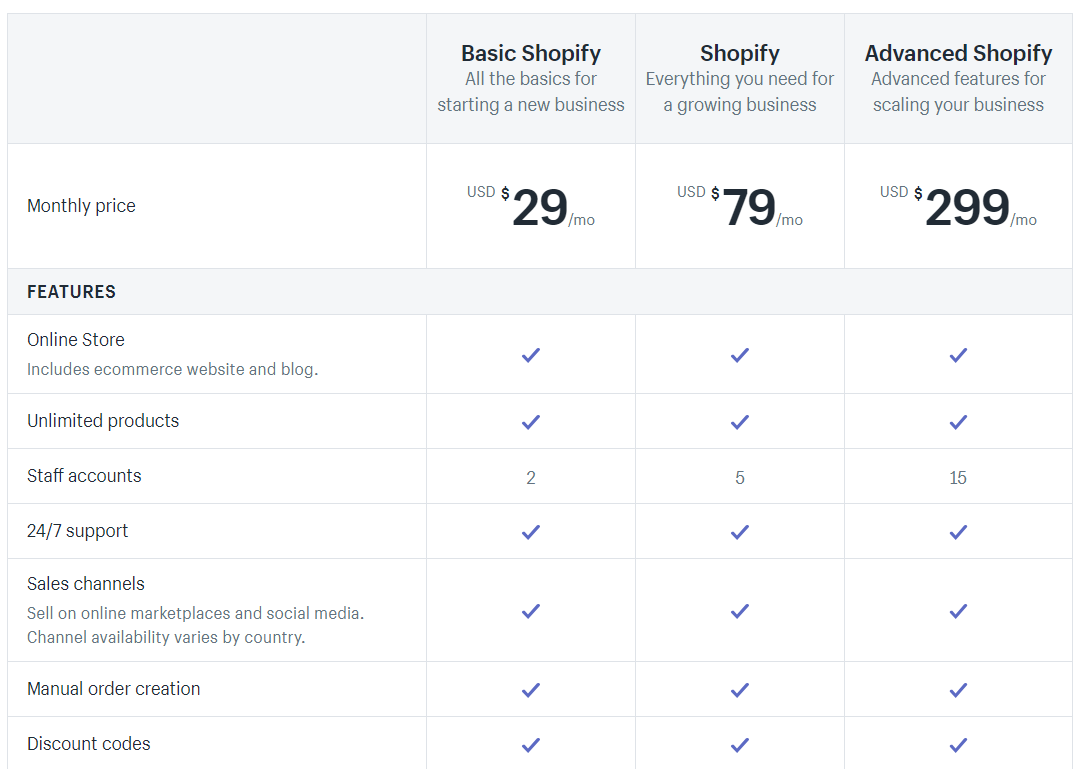1085x769 pixels.
Task: Click the Online Store feature label
Action: point(76,340)
